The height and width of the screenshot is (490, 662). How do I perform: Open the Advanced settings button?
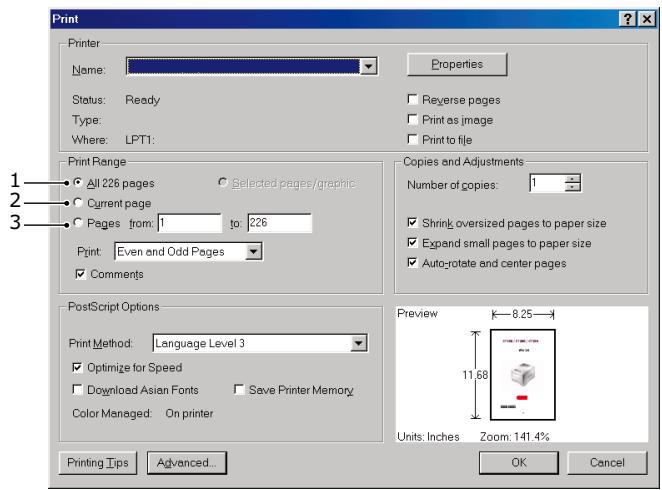tap(187, 463)
